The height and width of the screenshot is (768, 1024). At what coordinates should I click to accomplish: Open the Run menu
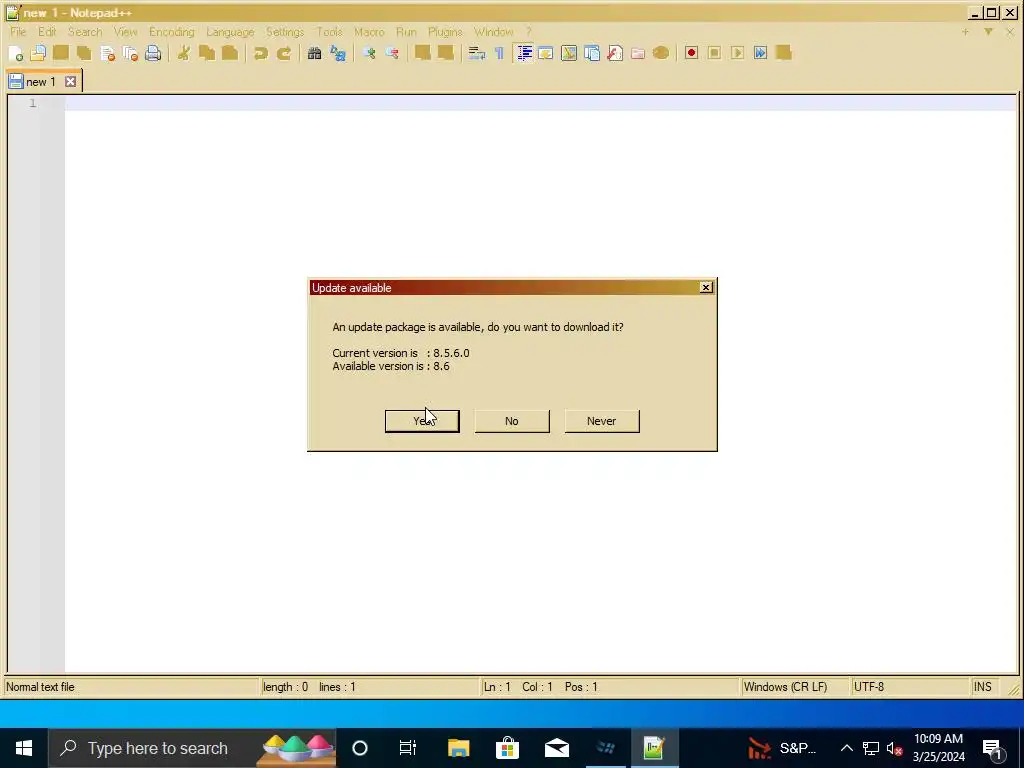tap(406, 32)
